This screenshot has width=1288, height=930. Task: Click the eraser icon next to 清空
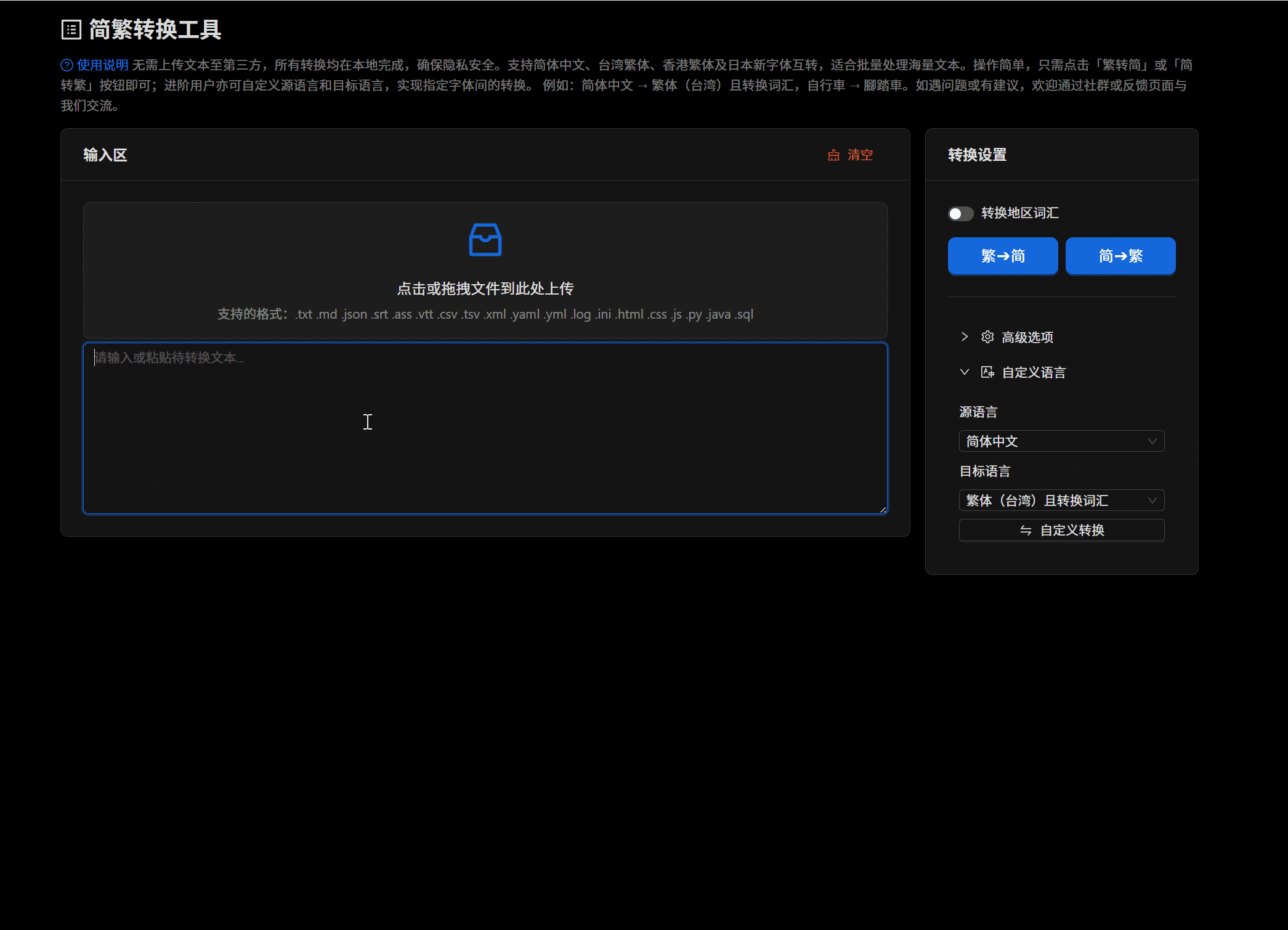tap(833, 155)
